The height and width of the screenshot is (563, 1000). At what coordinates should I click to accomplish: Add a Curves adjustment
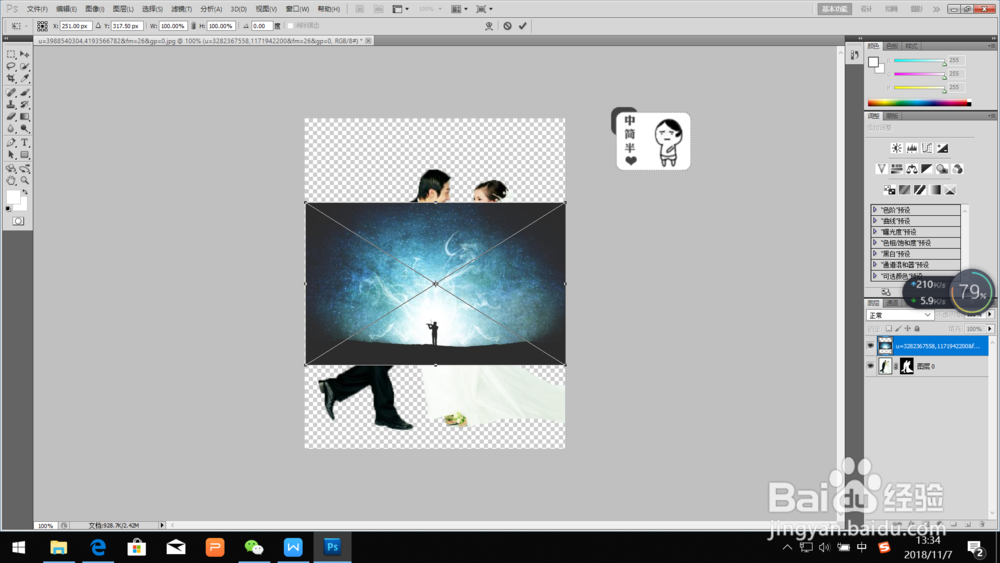[927, 148]
